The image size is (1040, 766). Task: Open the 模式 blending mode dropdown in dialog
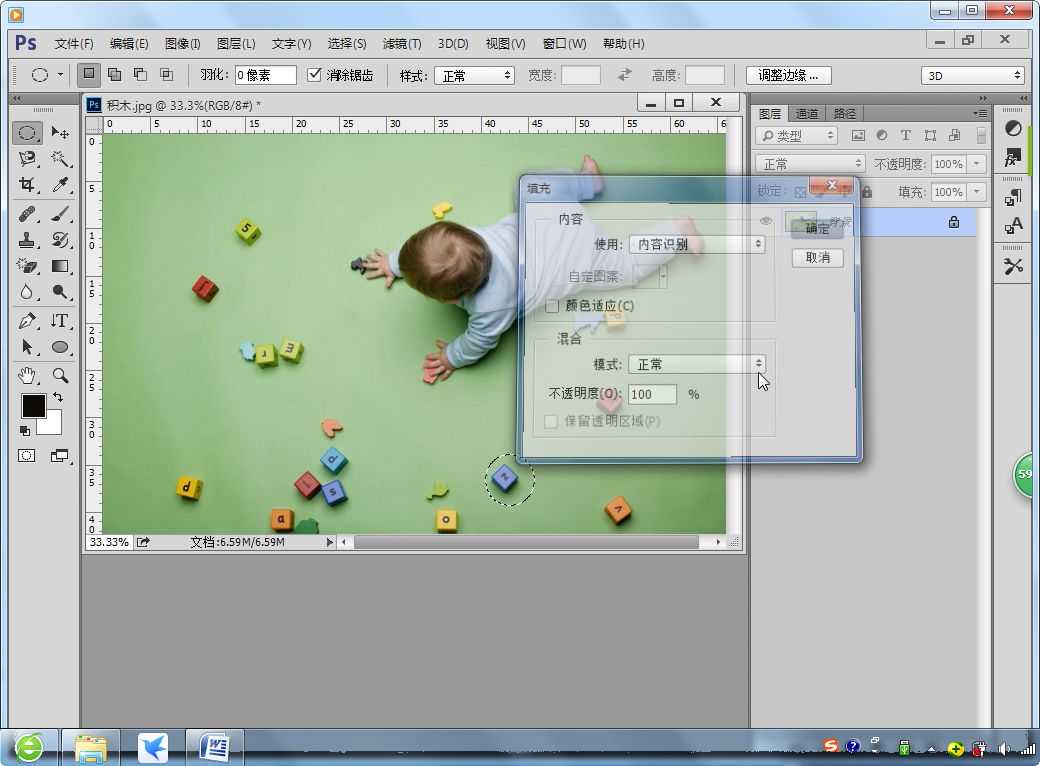click(x=696, y=364)
